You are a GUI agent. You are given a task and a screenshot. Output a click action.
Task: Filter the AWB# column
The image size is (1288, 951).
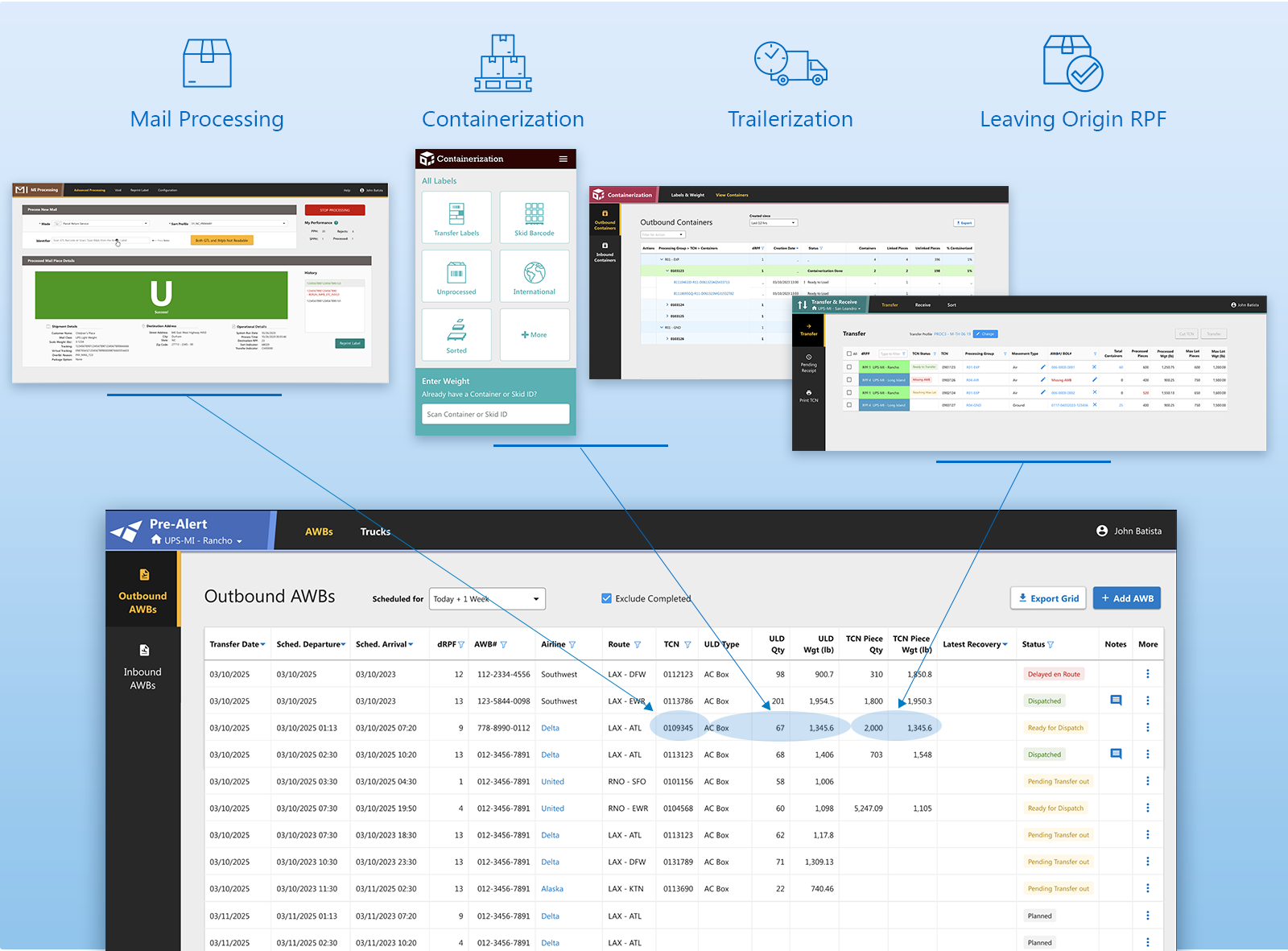point(503,645)
